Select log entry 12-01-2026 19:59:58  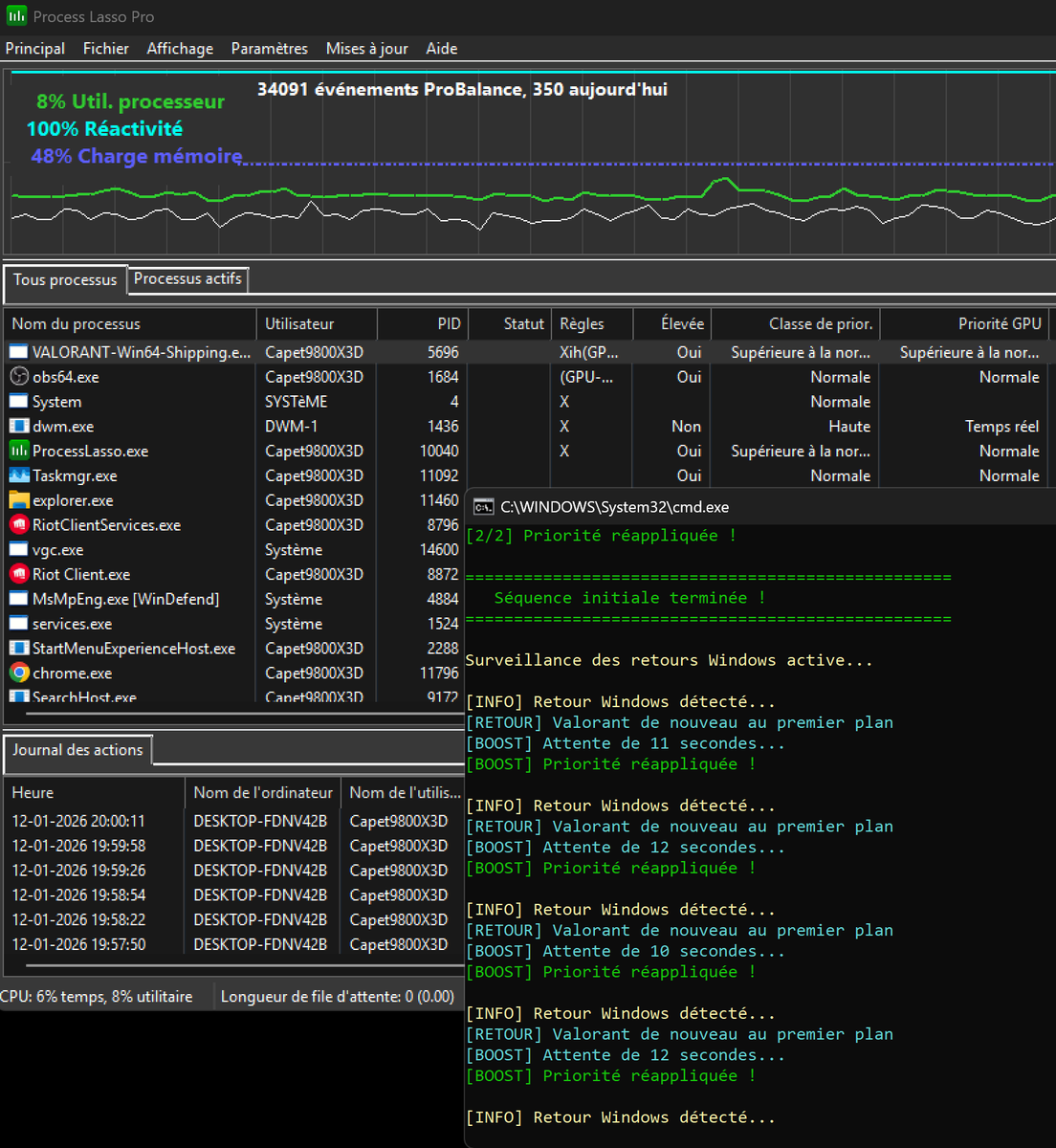point(78,846)
